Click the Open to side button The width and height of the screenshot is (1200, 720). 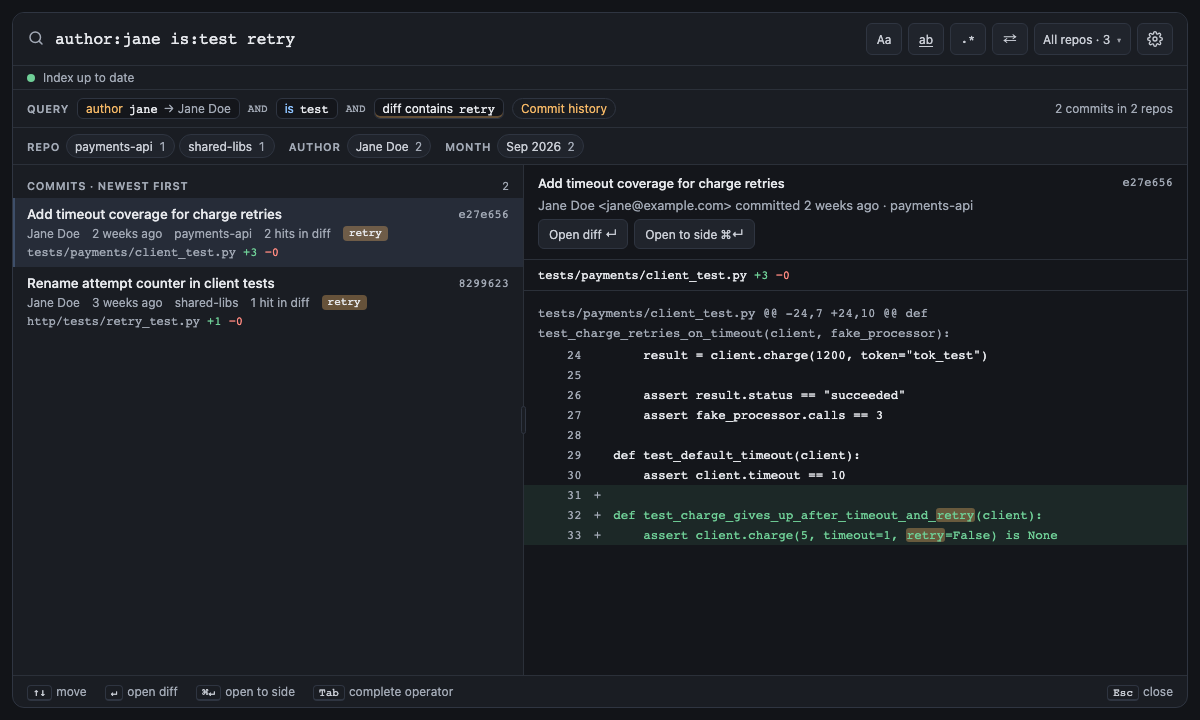pos(694,234)
